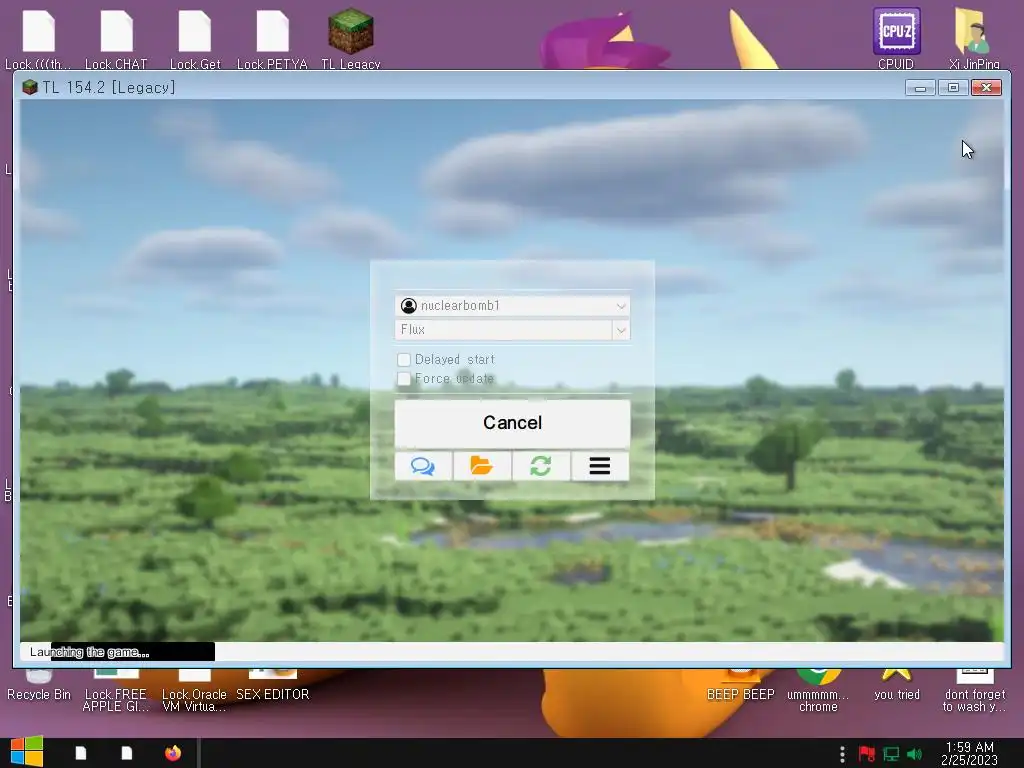Click the first white file taskbar icon
This screenshot has height=768, width=1024.
81,753
